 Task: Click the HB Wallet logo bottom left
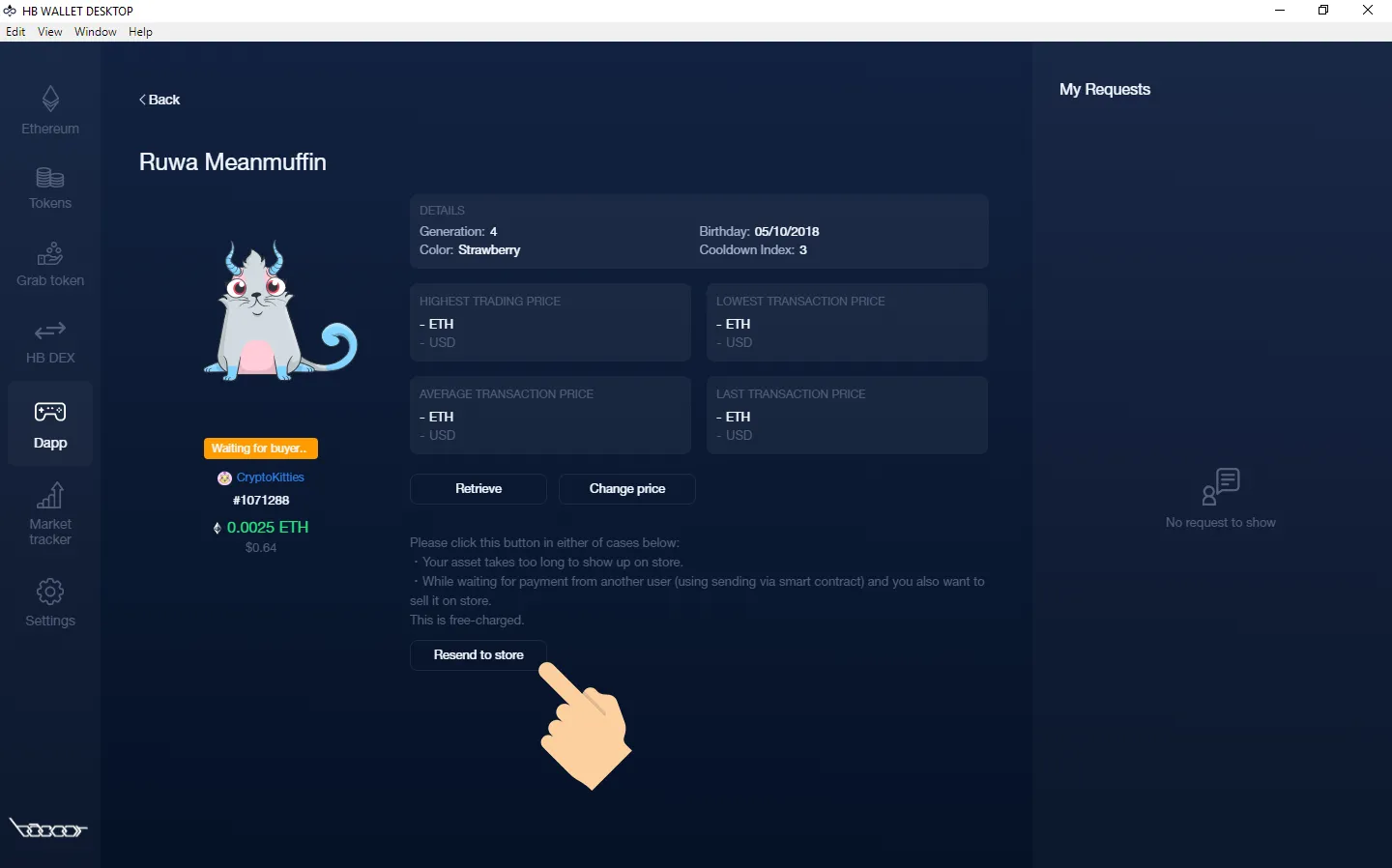(48, 829)
